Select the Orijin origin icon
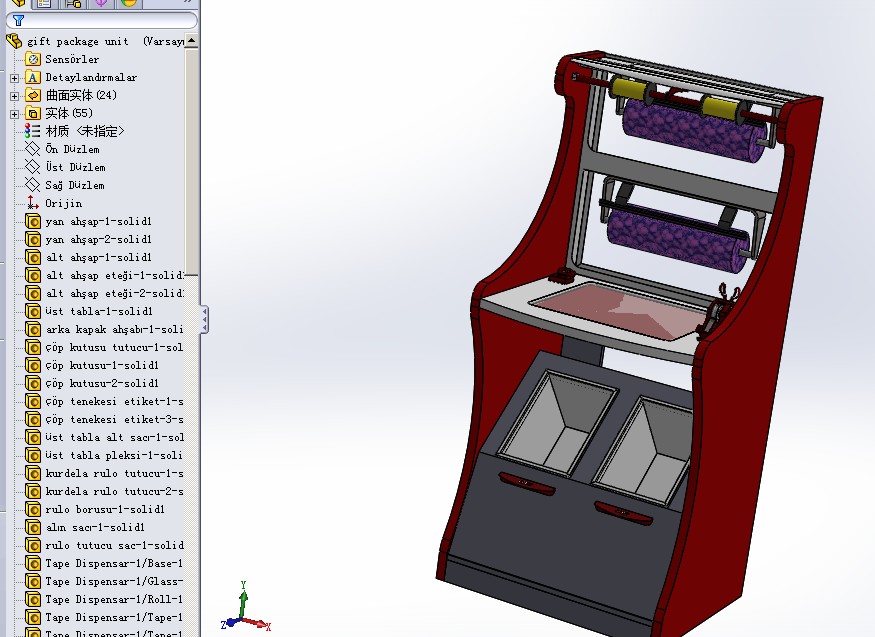This screenshot has width=875, height=637. coord(33,203)
